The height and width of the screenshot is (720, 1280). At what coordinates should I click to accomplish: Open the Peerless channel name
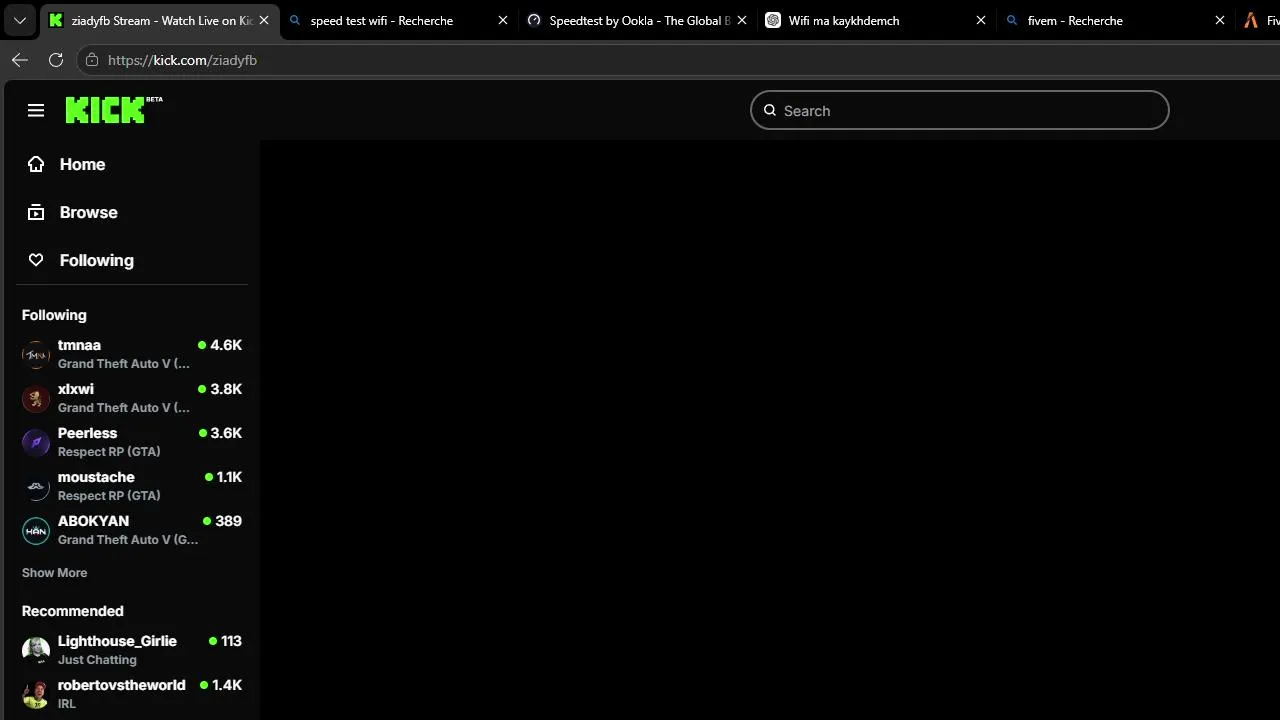click(87, 433)
